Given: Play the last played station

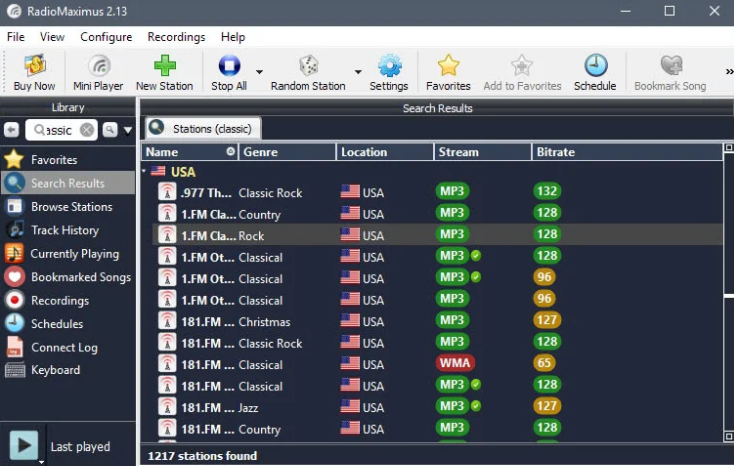Looking at the screenshot, I should pos(24,444).
